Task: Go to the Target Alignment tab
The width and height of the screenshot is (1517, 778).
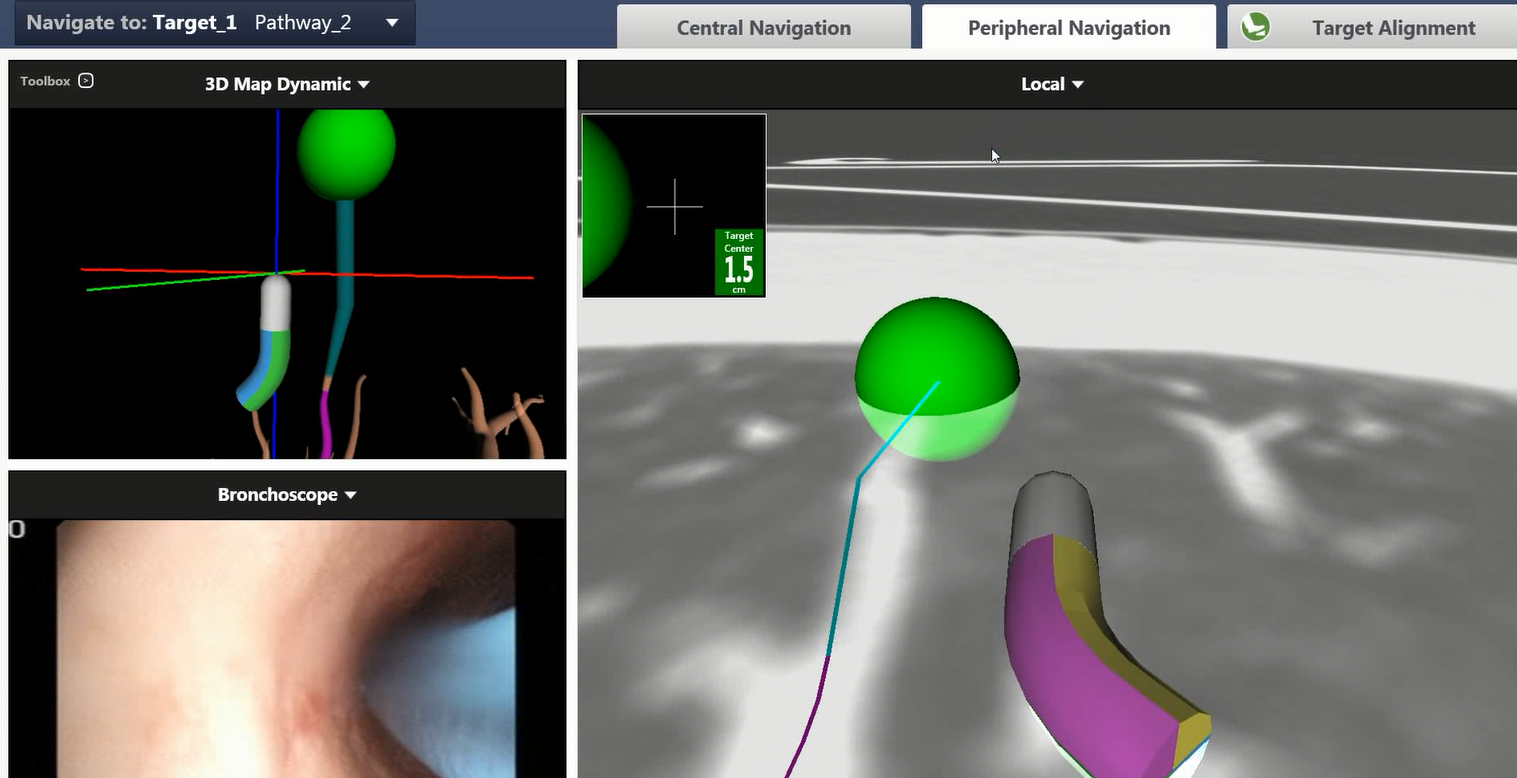Action: tap(1392, 28)
